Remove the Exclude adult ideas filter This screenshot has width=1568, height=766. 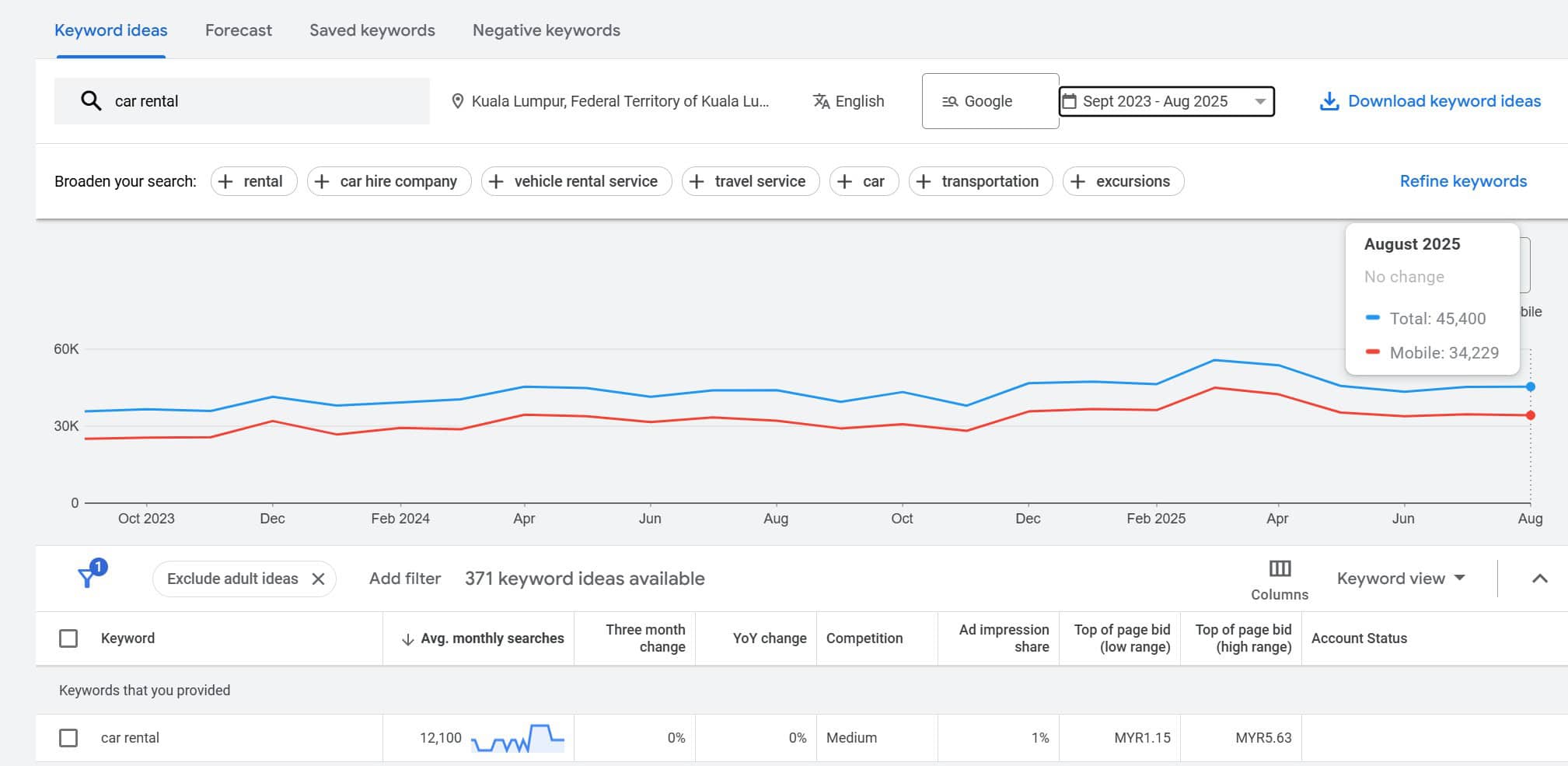pyautogui.click(x=318, y=579)
